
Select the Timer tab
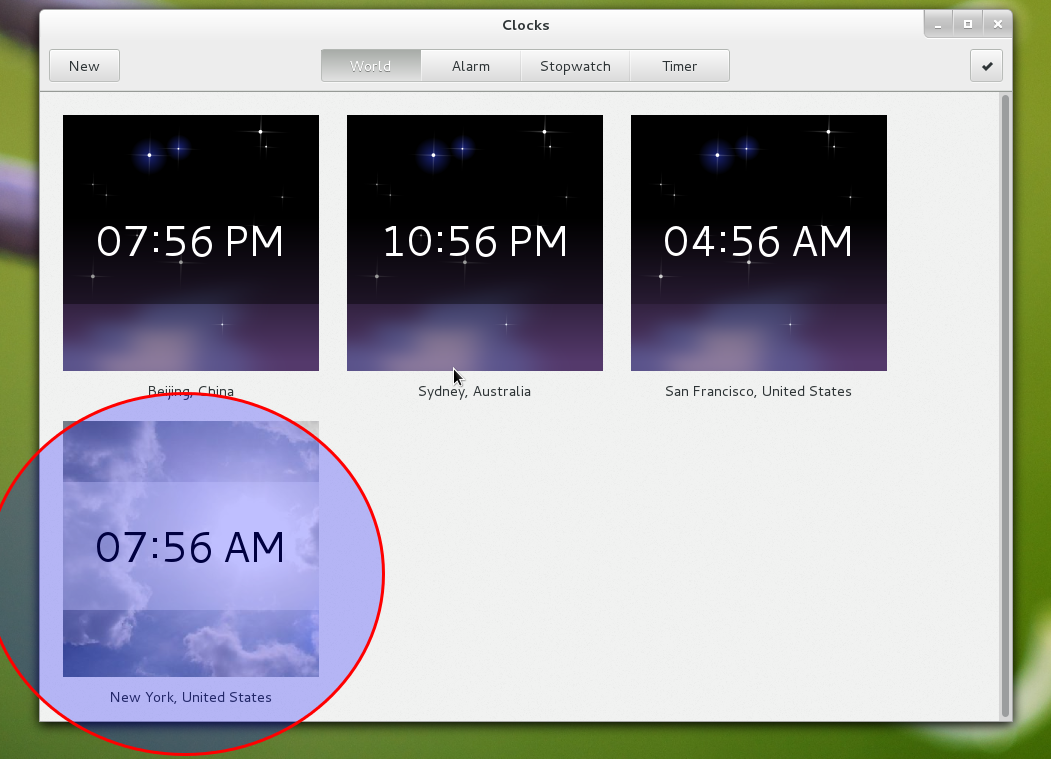[679, 66]
